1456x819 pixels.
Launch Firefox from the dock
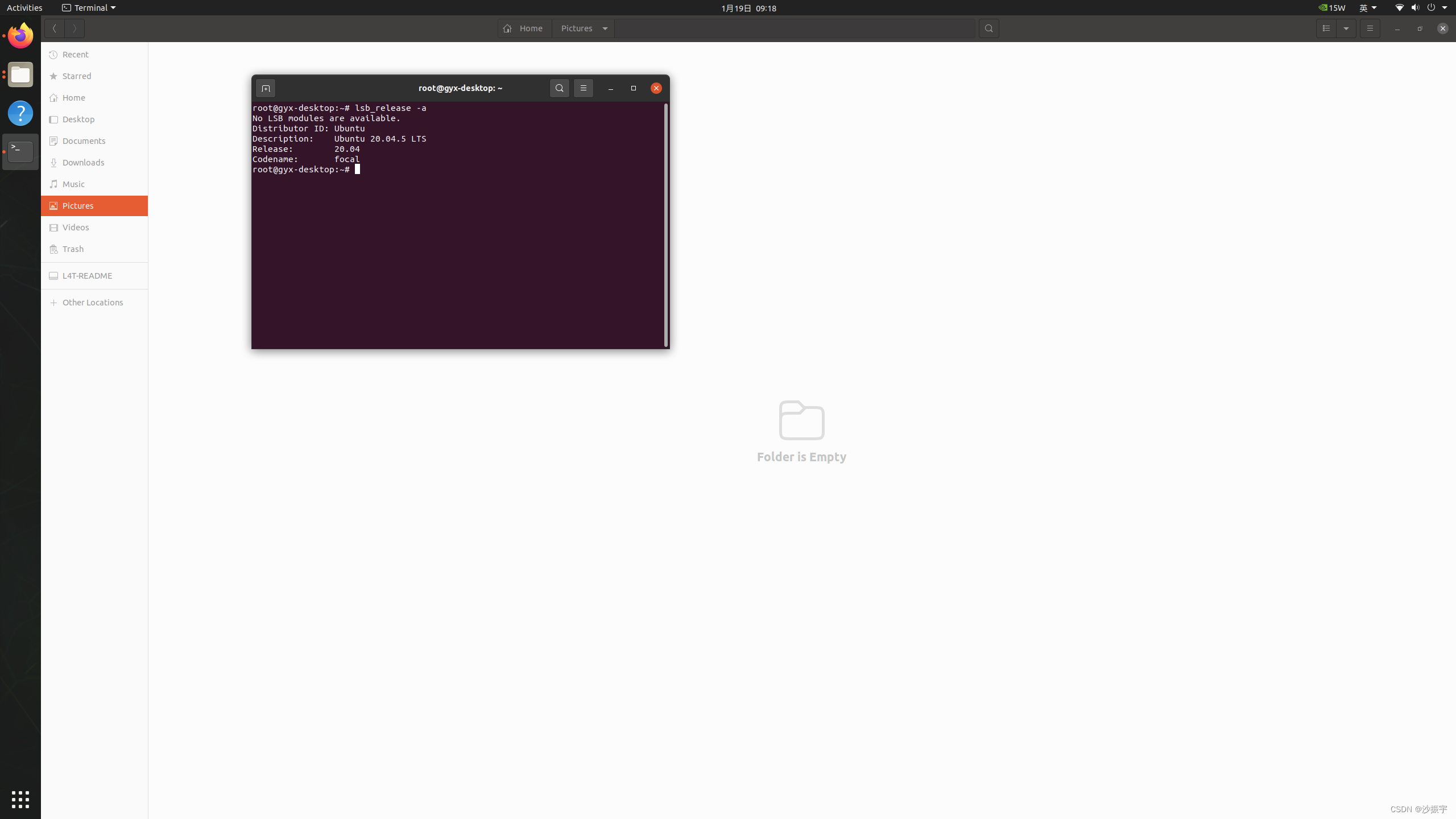point(20,36)
